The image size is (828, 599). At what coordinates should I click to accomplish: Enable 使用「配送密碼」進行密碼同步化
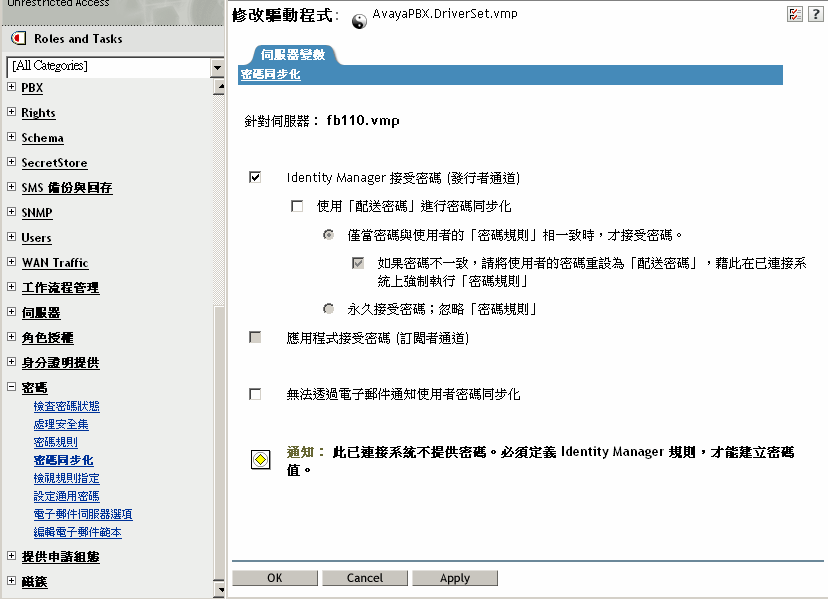[297, 205]
